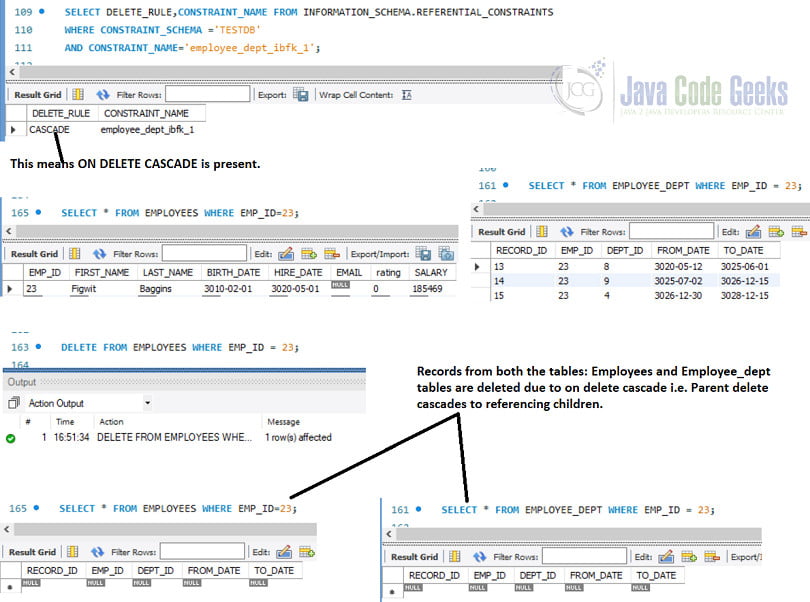The width and height of the screenshot is (810, 602).
Task: Select the SALARY column header
Action: 431,272
